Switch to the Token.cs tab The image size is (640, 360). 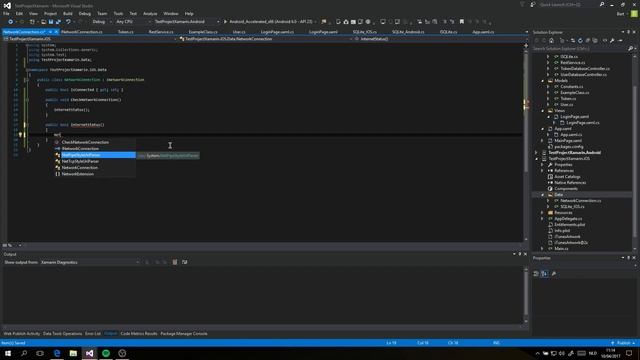[x=125, y=32]
